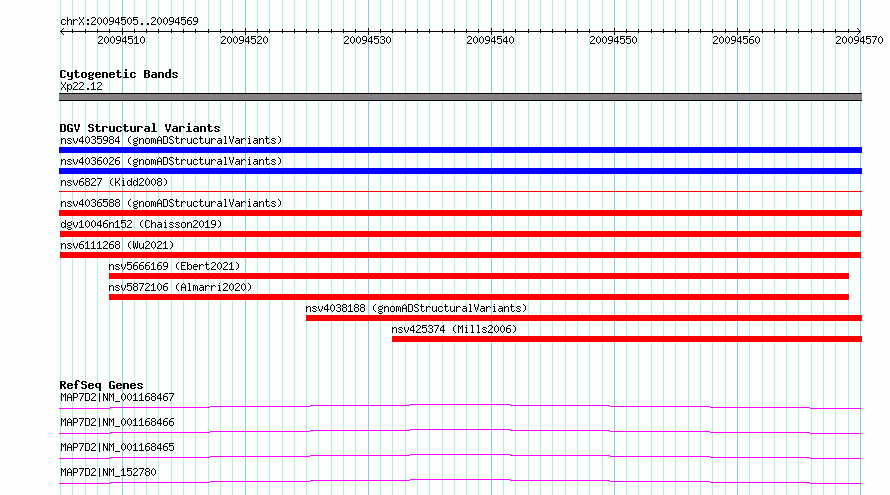Viewport: 890px width, 495px height.
Task: Open variant label nsv6111268 (Wu2021)
Action: 117,245
